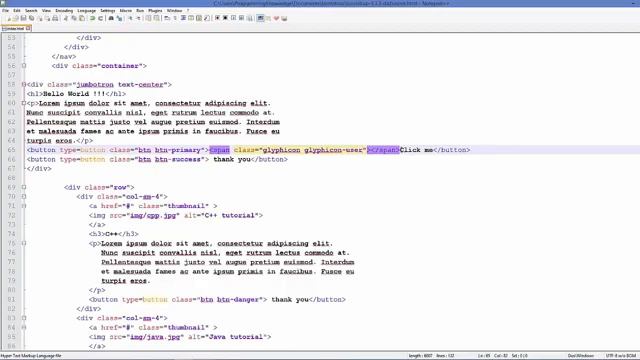
Task: Open Find using the binoculars icon
Action: [x=111, y=18]
